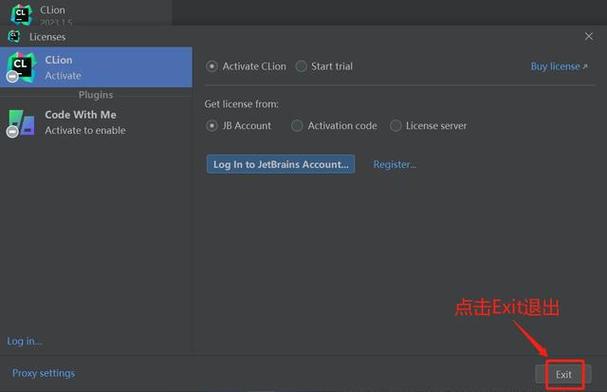The image size is (607, 392).
Task: Click Log In to JetBrains Account button
Action: 281,164
